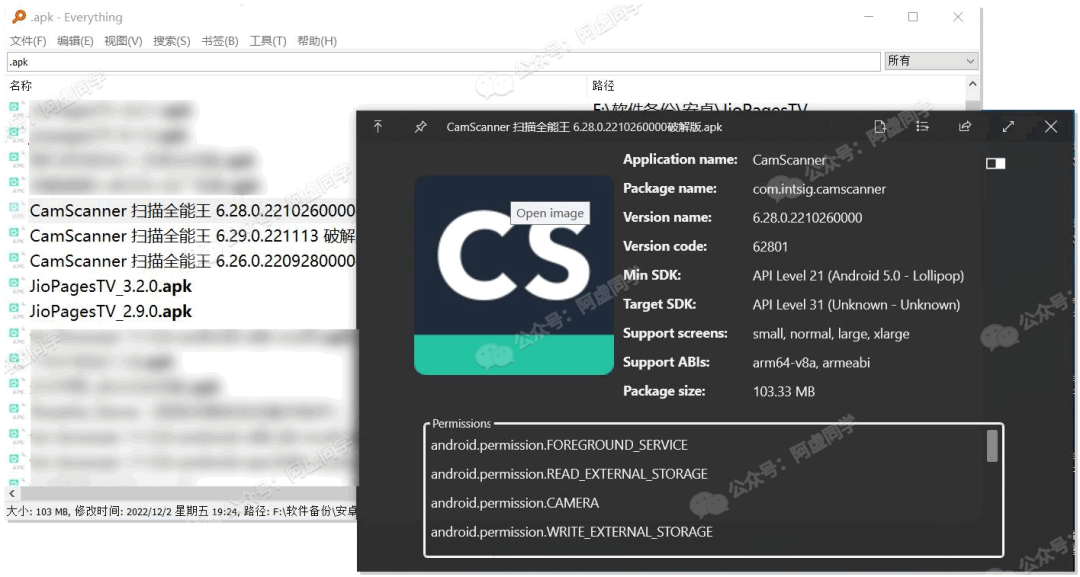Select CamScanner 6.29.0.221113 apk row
1080x577 pixels.
click(192, 235)
